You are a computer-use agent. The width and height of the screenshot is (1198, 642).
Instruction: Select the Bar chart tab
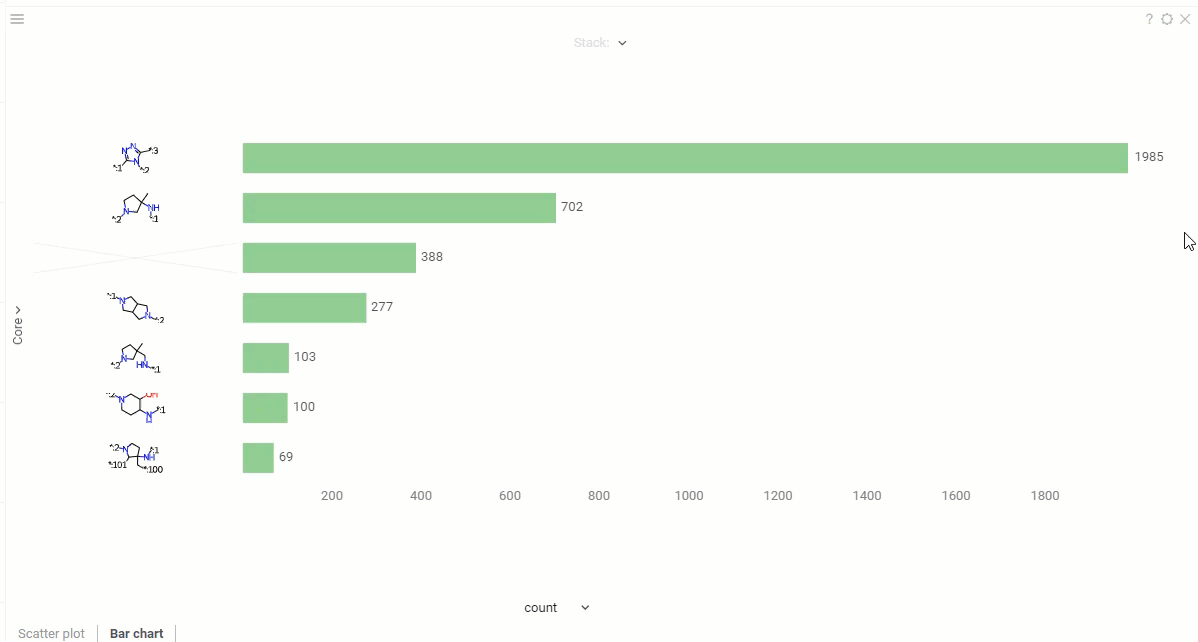pos(136,633)
